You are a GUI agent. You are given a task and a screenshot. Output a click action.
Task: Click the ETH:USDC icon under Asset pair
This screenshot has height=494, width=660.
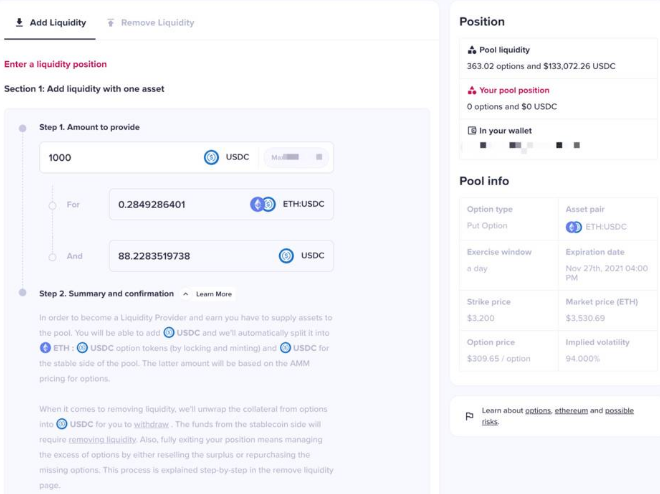(574, 227)
